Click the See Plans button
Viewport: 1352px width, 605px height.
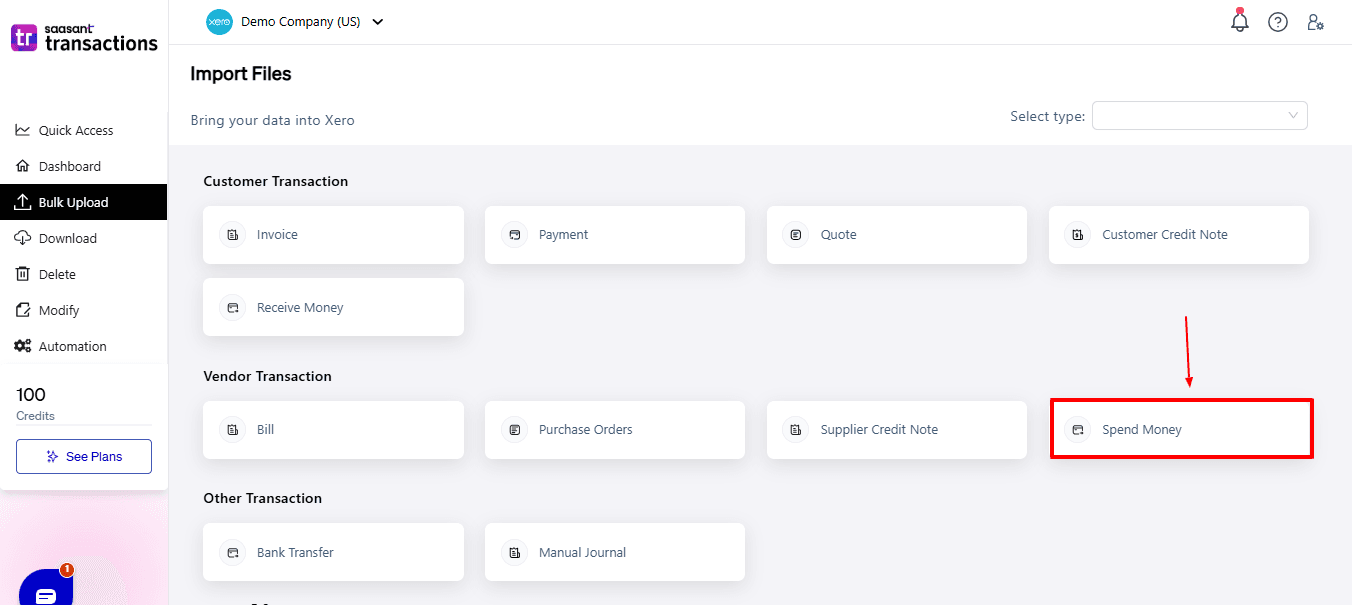(84, 456)
